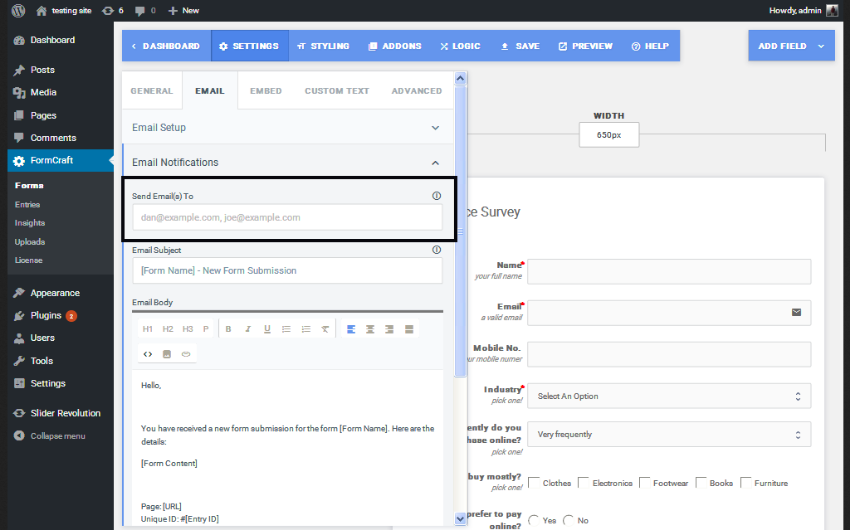Open Media in the sidebar

pos(43,93)
